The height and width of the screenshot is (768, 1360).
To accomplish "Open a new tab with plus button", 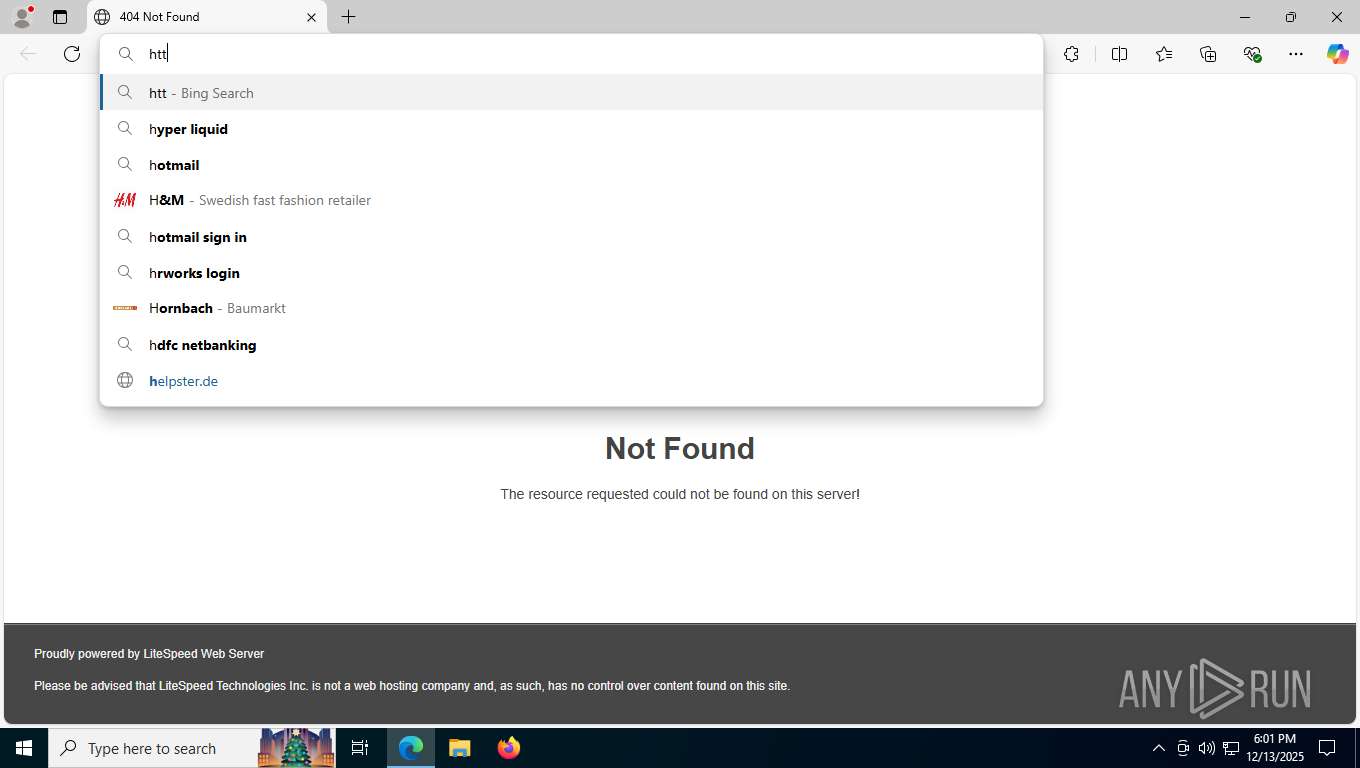I will [348, 17].
